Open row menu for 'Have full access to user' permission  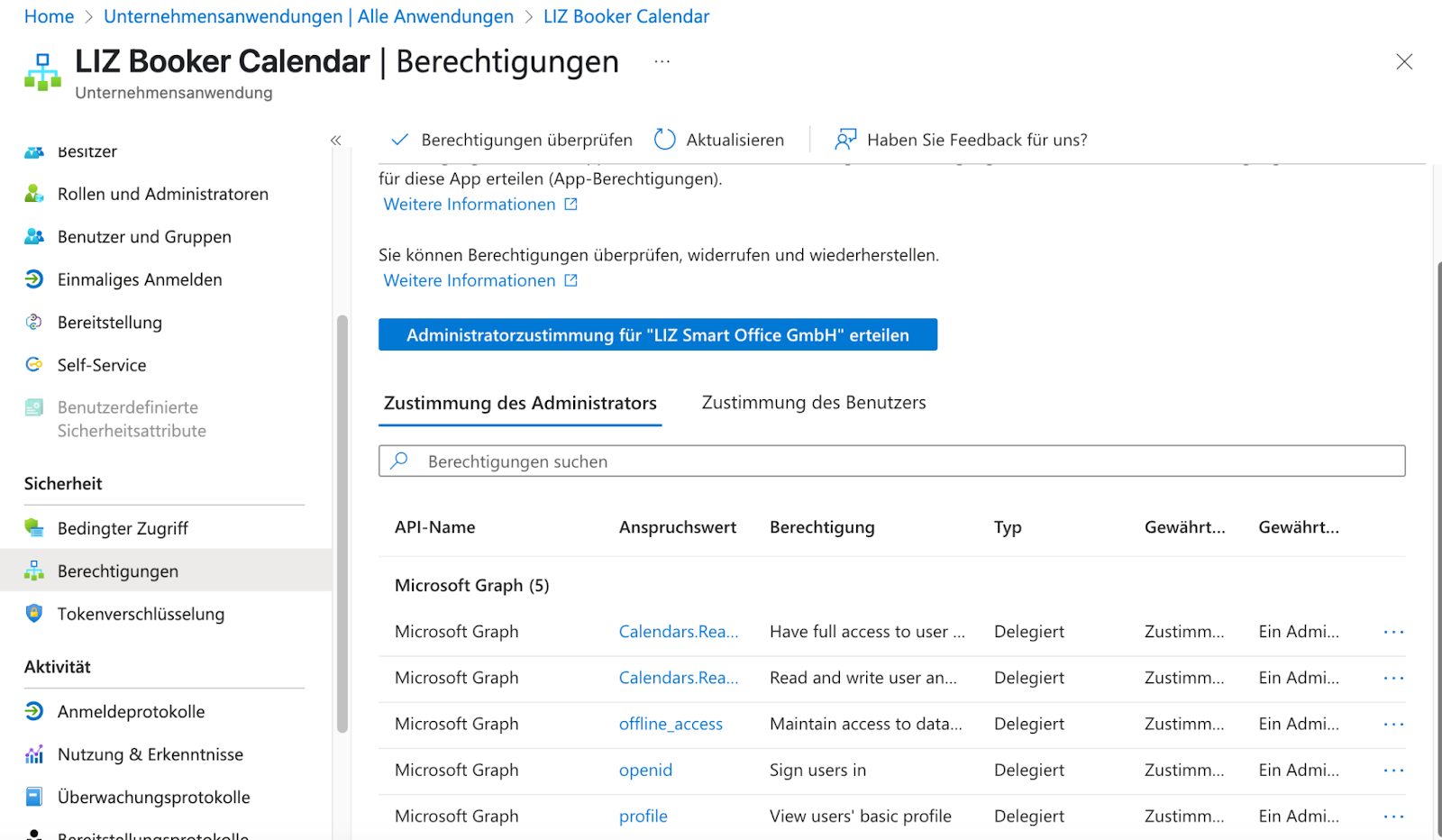point(1393,632)
